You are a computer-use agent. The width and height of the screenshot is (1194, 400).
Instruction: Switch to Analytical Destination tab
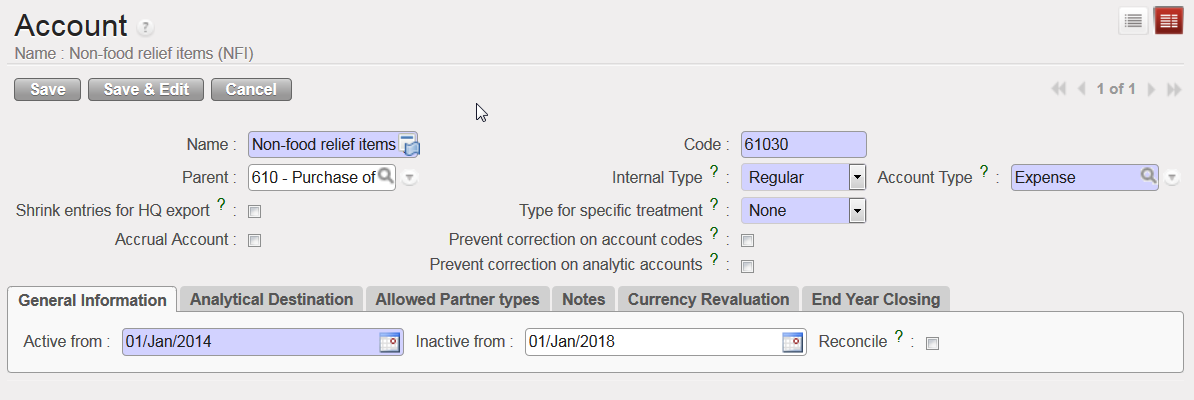[x=271, y=299]
